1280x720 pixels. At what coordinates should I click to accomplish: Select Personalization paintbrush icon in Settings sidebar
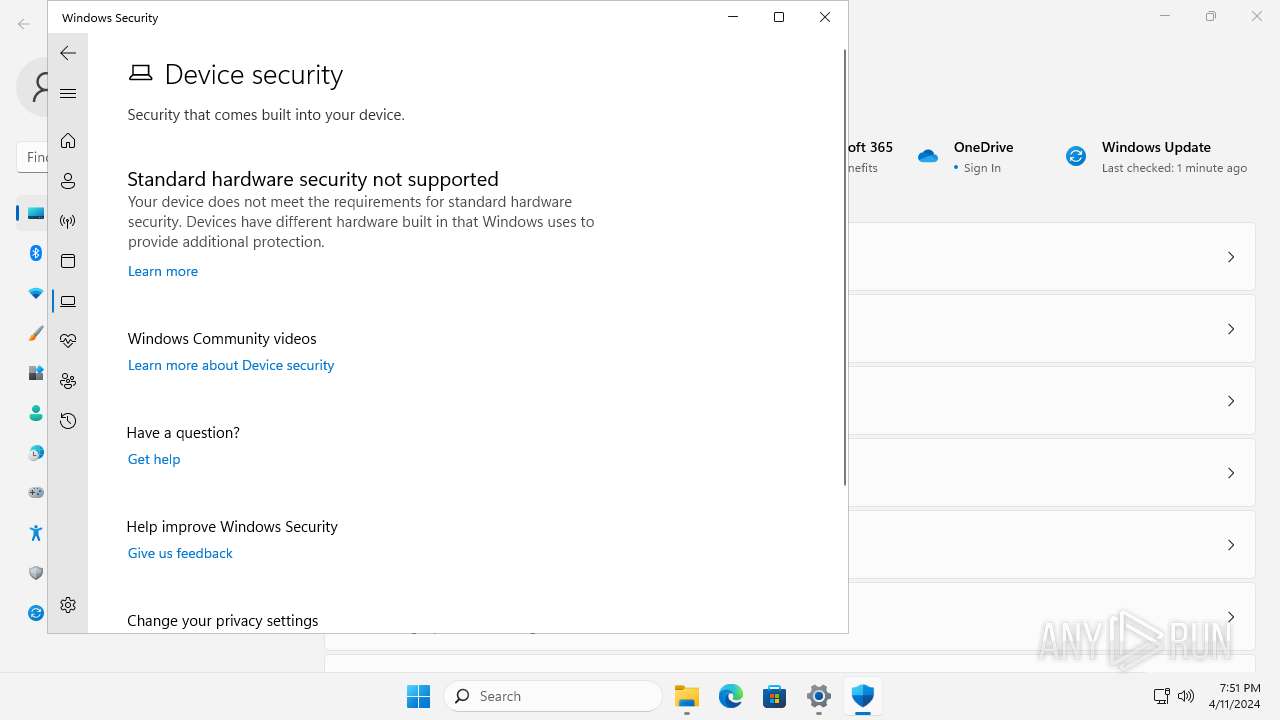pos(36,333)
